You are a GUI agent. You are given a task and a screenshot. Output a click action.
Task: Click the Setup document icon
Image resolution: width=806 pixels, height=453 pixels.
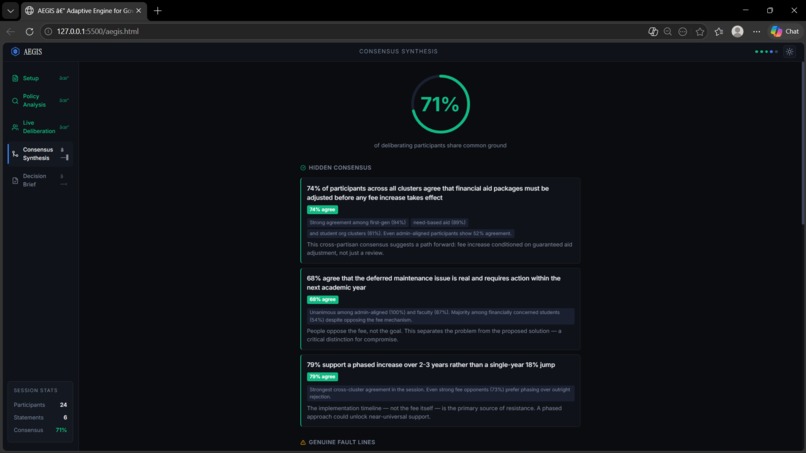coord(15,78)
